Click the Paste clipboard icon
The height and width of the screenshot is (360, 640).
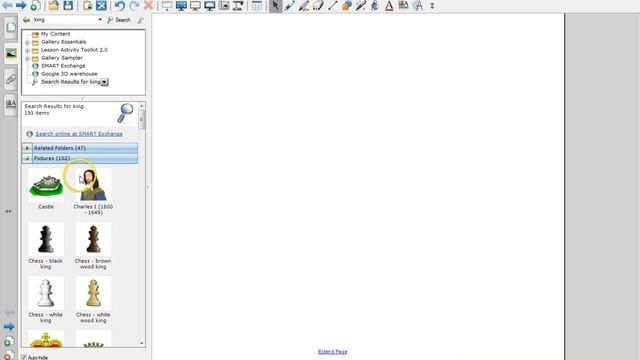(87, 6)
